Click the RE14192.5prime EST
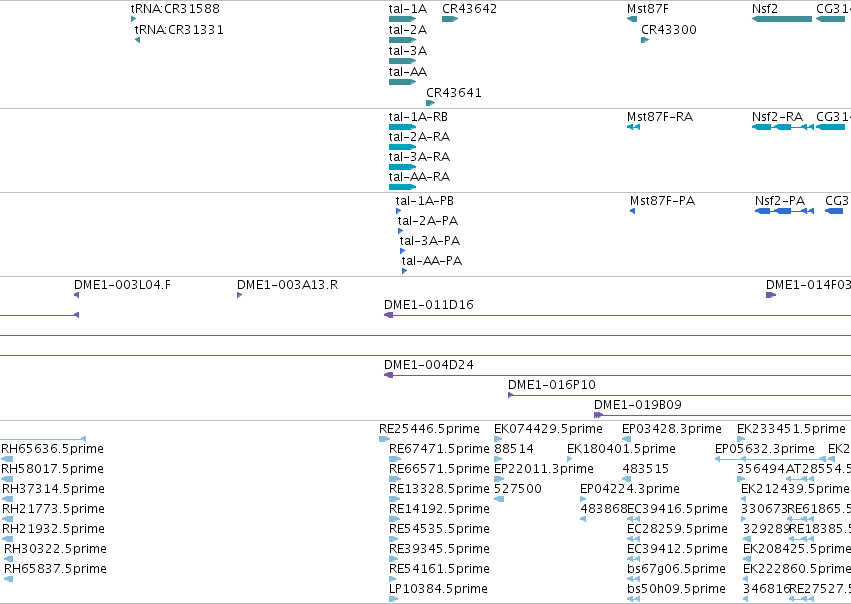851x604 pixels. pyautogui.click(x=395, y=520)
